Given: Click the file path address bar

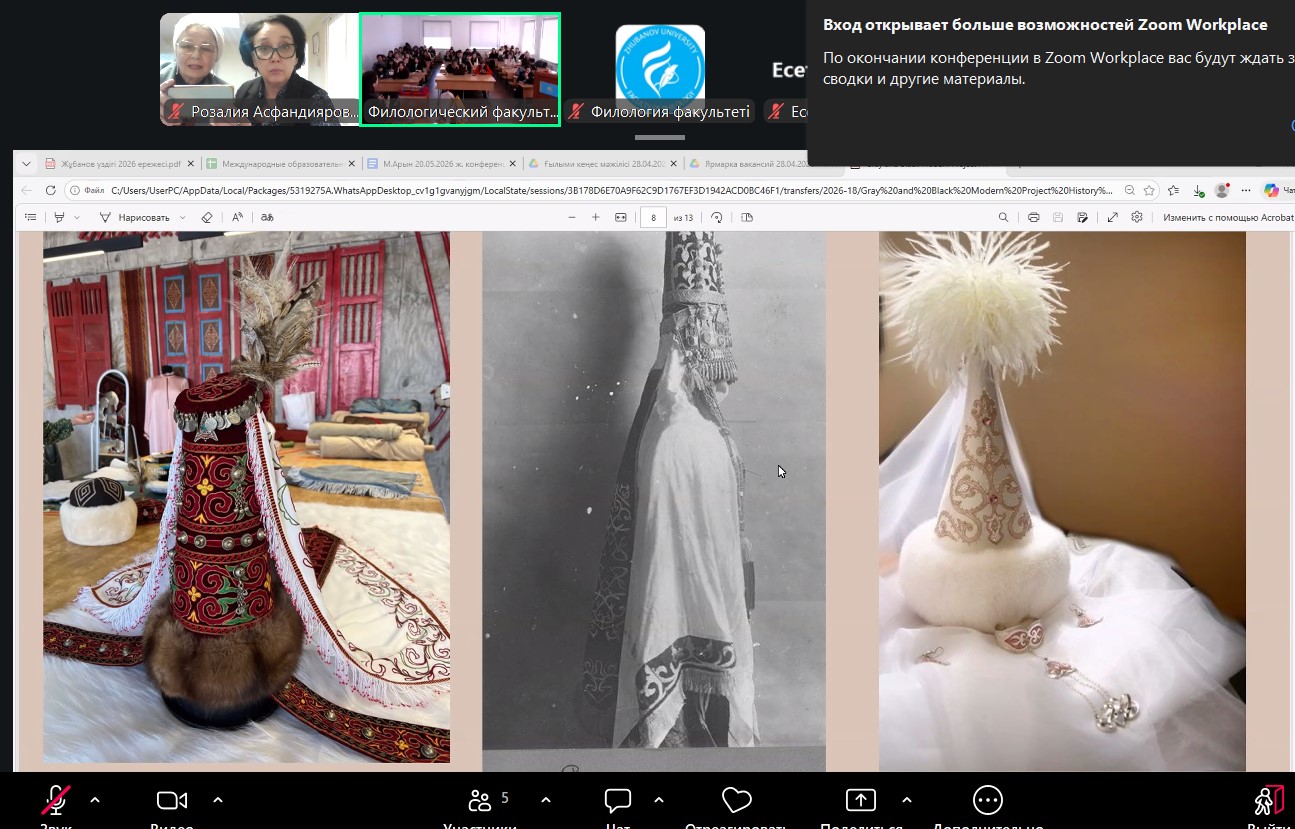Looking at the screenshot, I should point(610,190).
